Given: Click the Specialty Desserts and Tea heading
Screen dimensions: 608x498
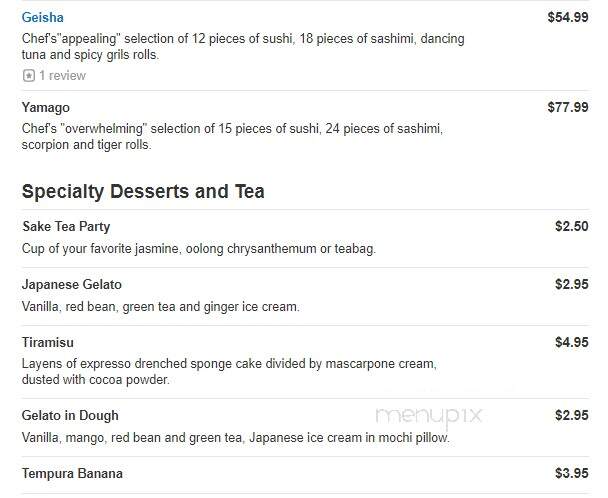Looking at the screenshot, I should 143,192.
